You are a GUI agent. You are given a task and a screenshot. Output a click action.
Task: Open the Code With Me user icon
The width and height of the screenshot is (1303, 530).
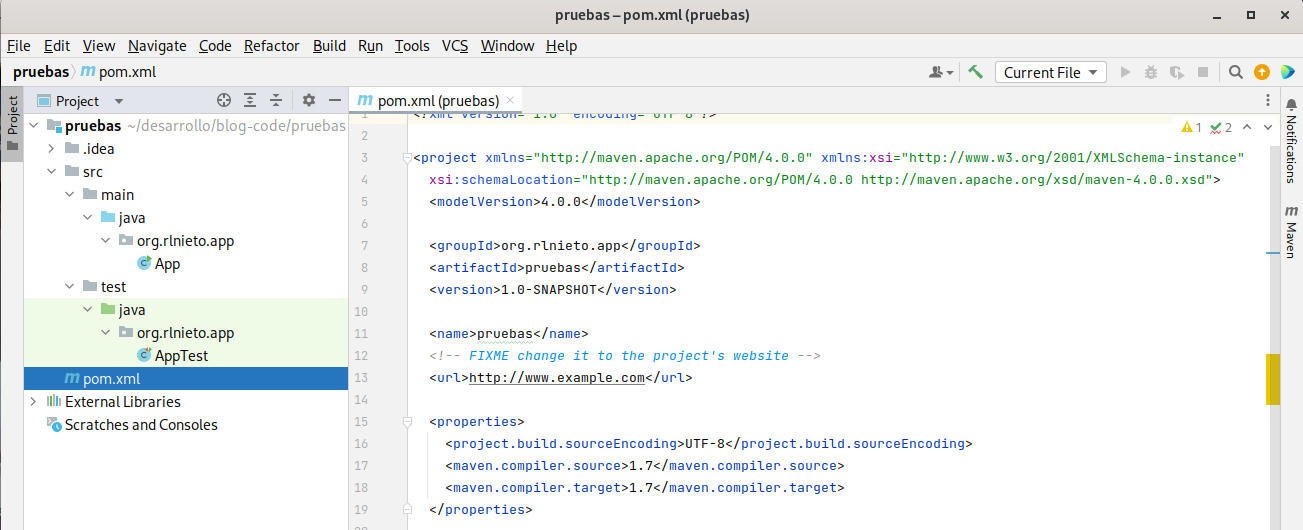[x=940, y=72]
